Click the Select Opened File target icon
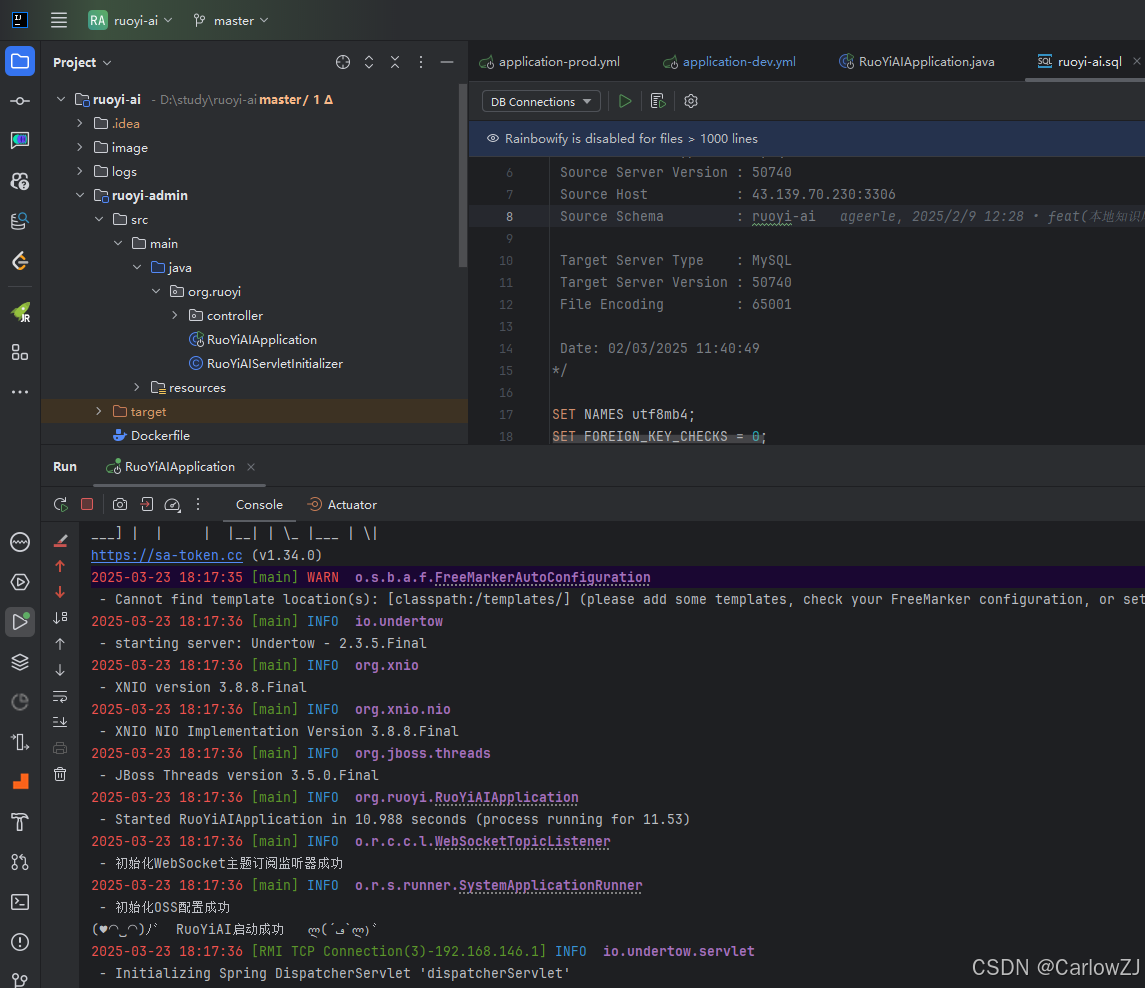Image resolution: width=1145 pixels, height=988 pixels. pyautogui.click(x=342, y=63)
